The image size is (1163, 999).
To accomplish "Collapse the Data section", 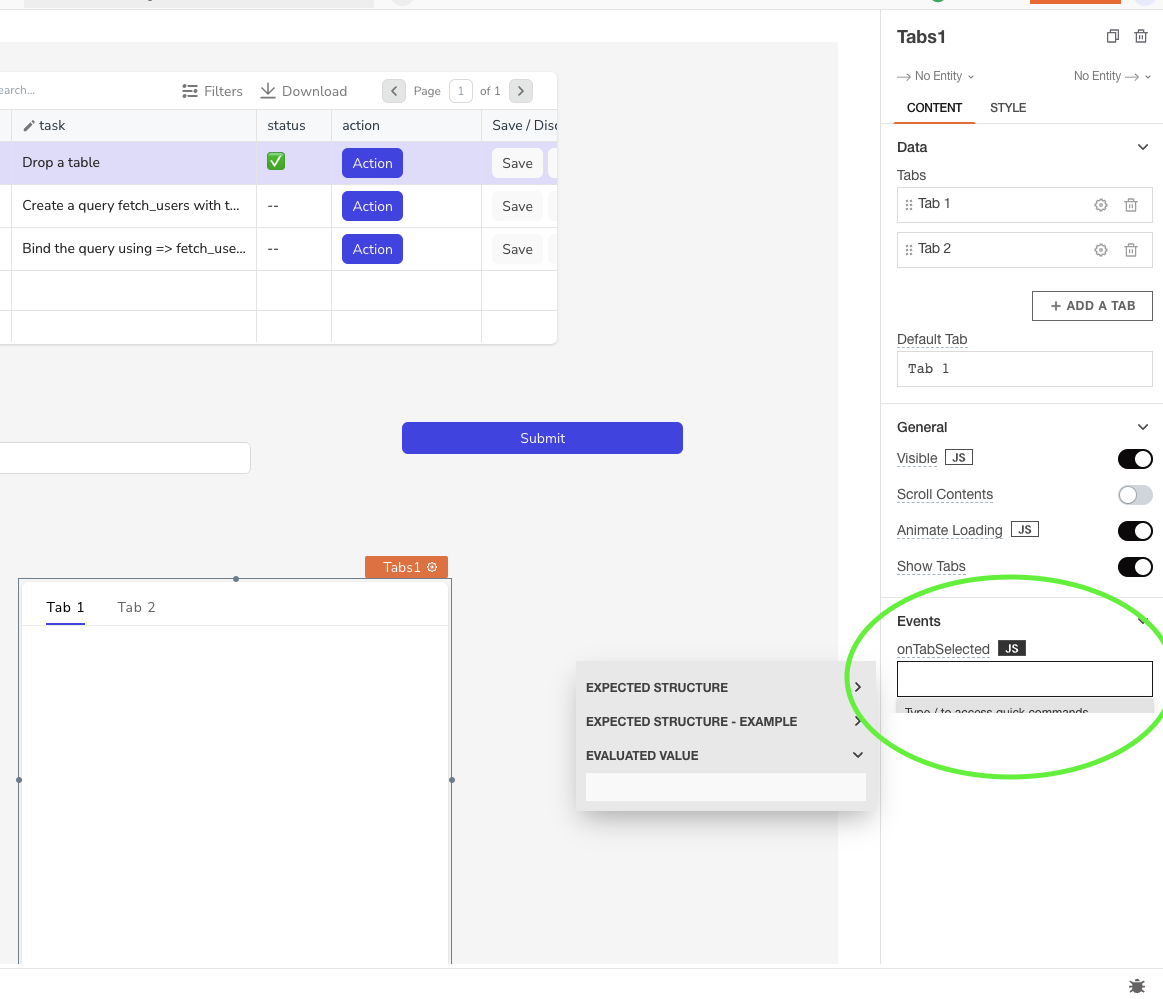I will [1141, 147].
